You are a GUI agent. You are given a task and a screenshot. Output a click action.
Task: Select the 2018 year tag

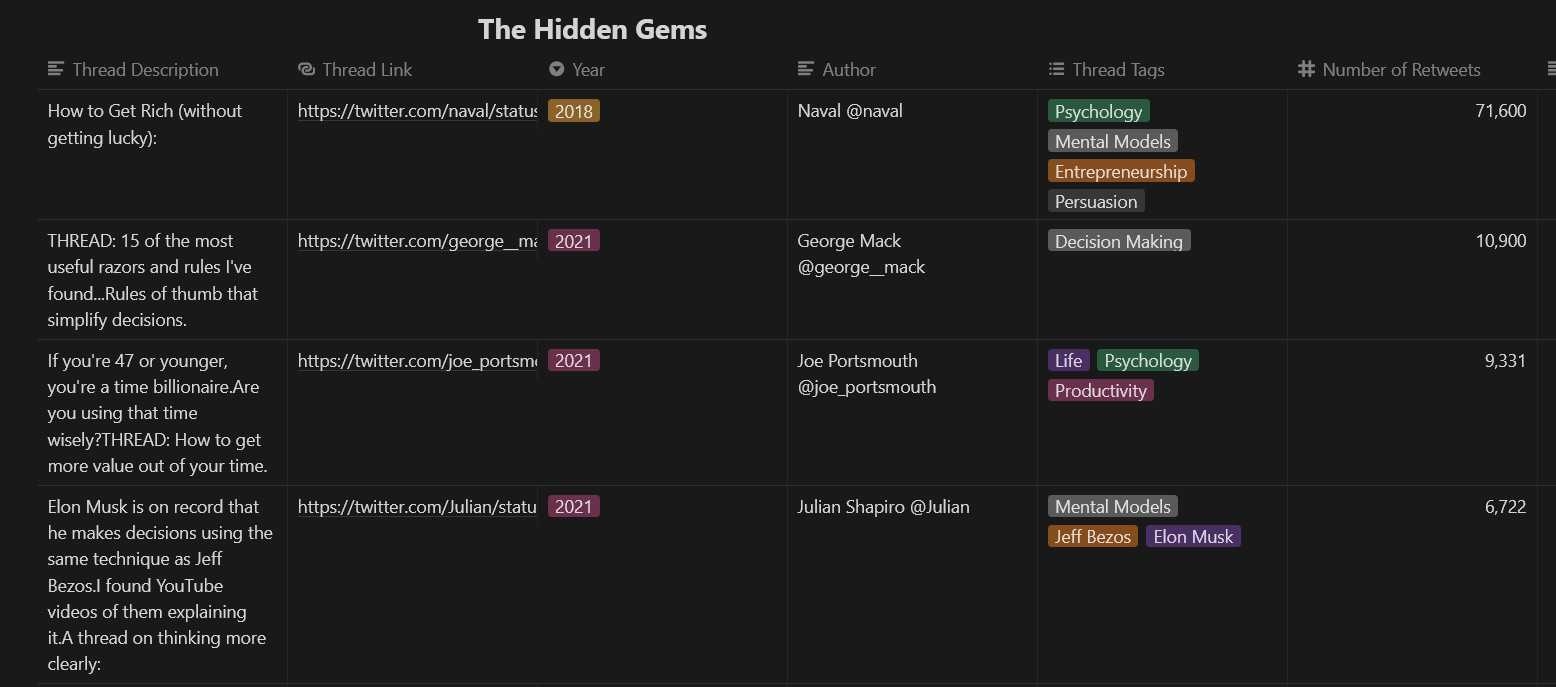(x=574, y=111)
